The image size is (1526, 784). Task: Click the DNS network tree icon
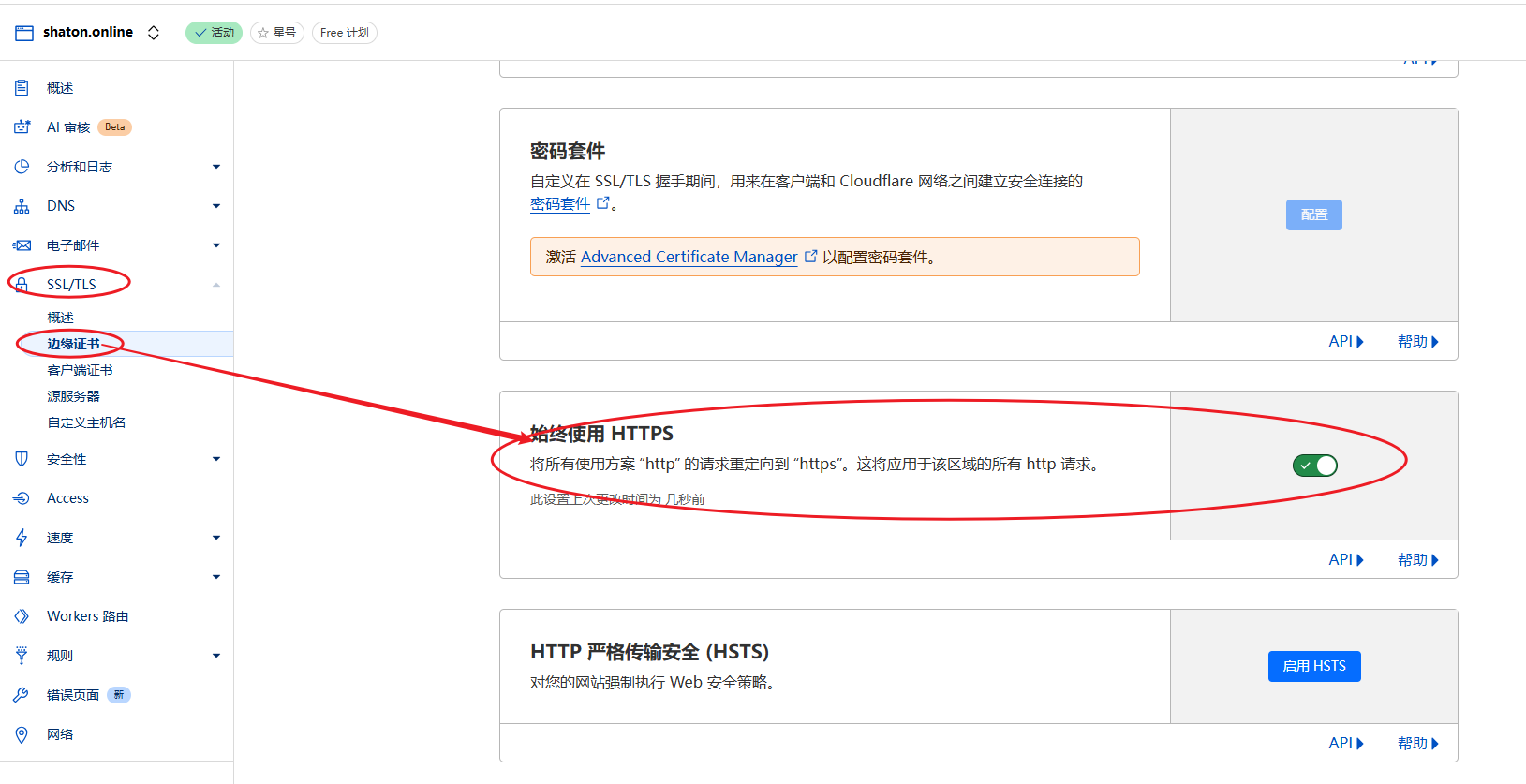coord(22,206)
